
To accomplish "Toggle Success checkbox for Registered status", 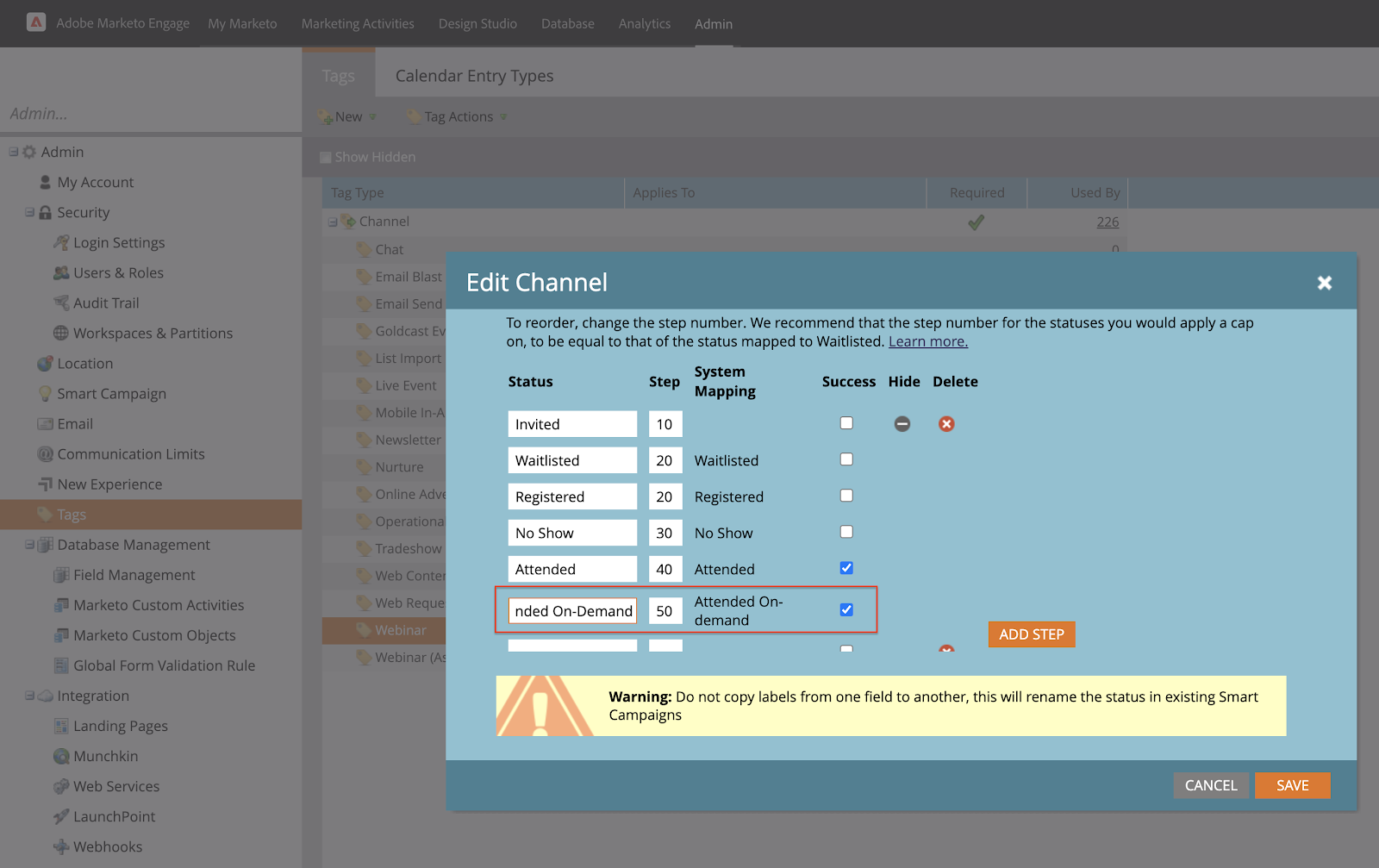I will [846, 496].
